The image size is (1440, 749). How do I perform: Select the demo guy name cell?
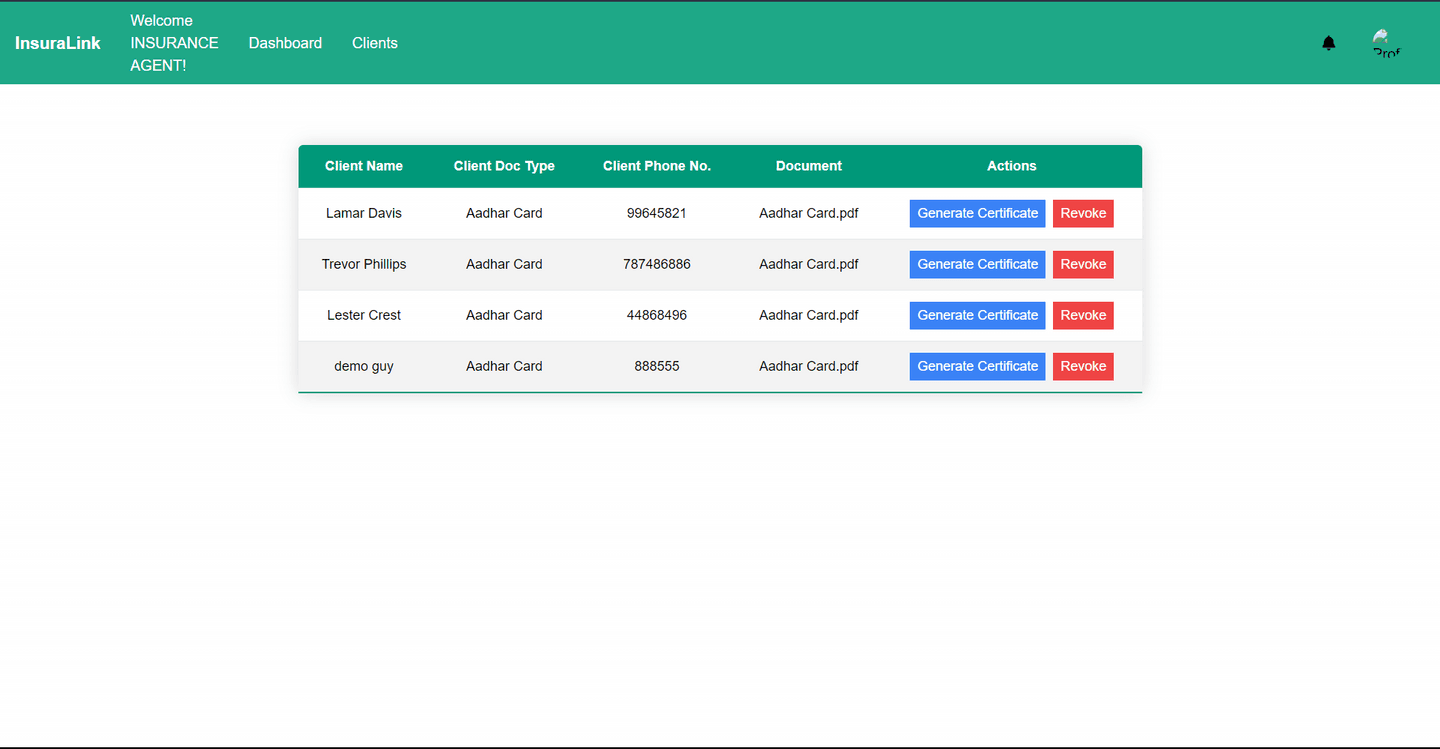pyautogui.click(x=364, y=366)
